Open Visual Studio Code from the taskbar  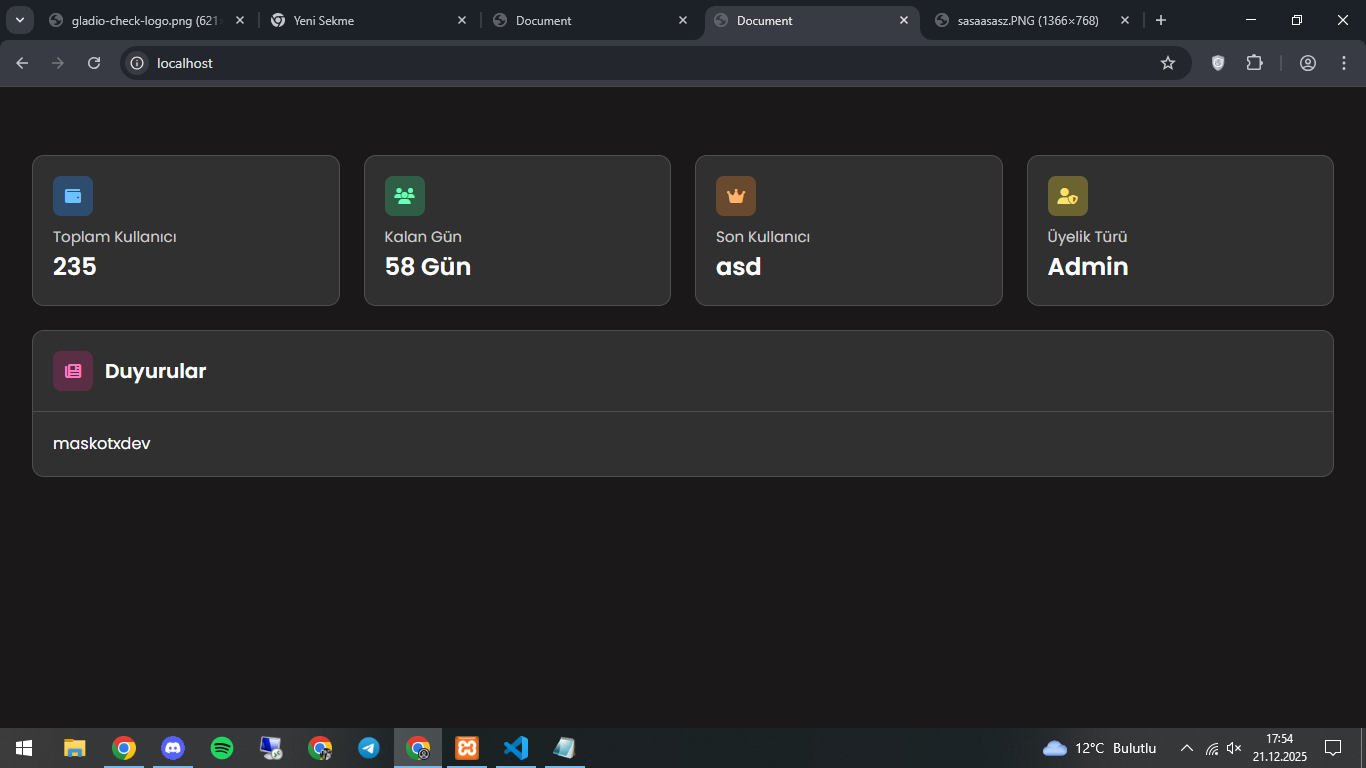(516, 748)
